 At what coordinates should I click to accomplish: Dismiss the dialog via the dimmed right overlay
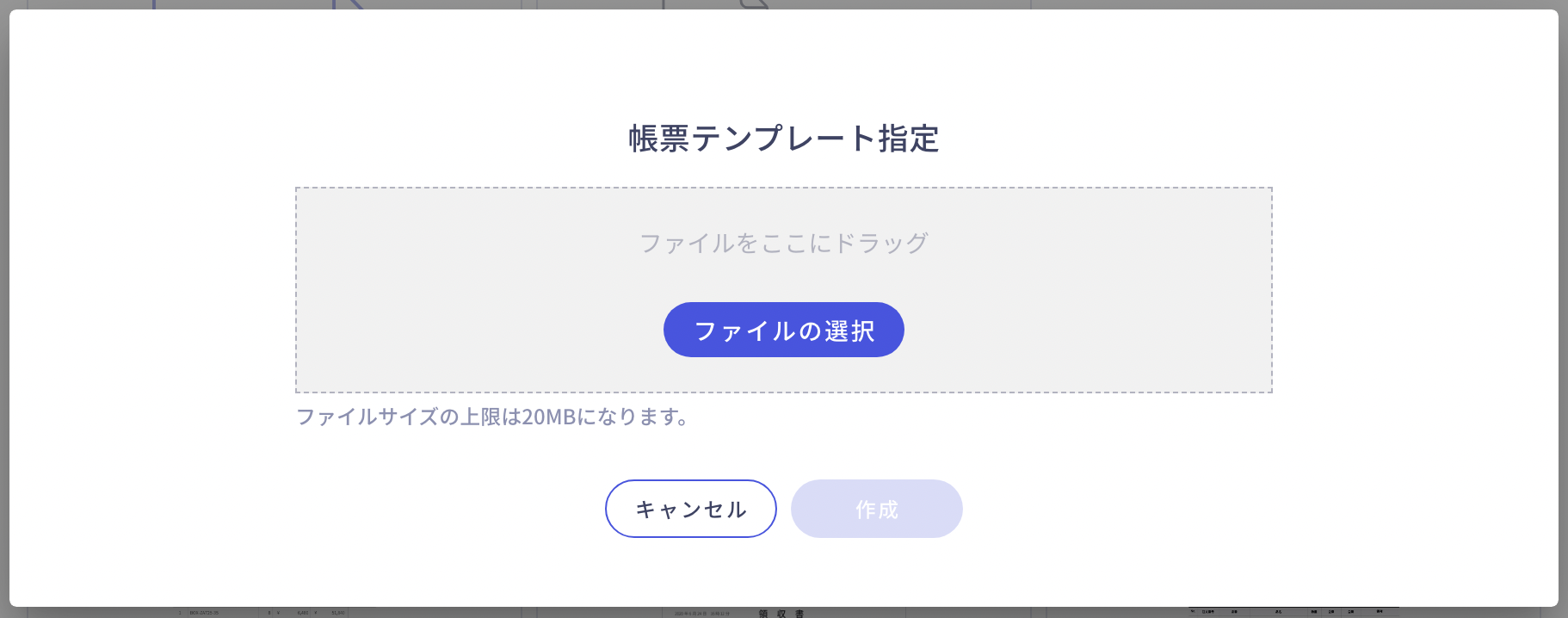tap(1563, 310)
